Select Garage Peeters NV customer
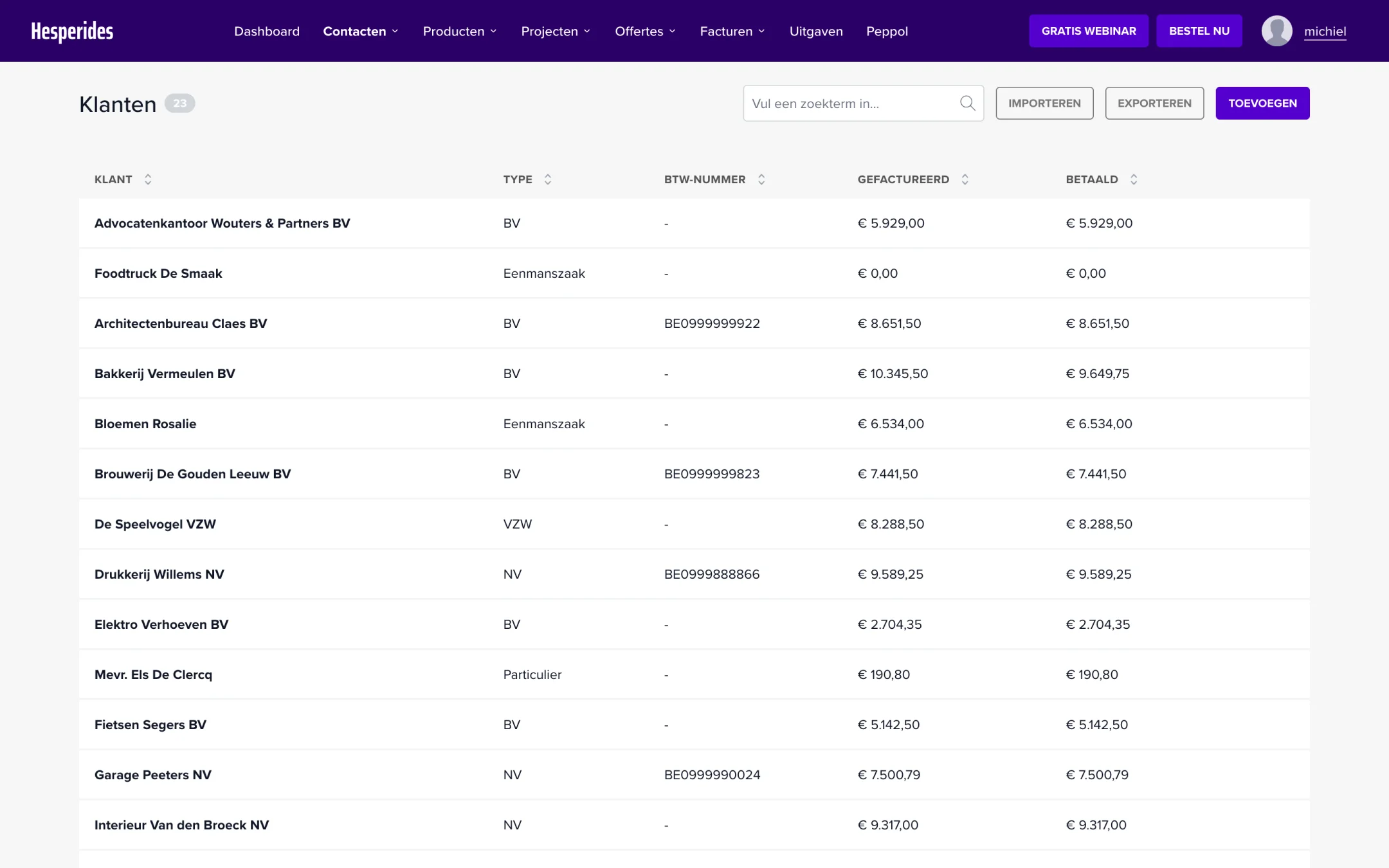Image resolution: width=1389 pixels, height=868 pixels. pyautogui.click(x=694, y=775)
